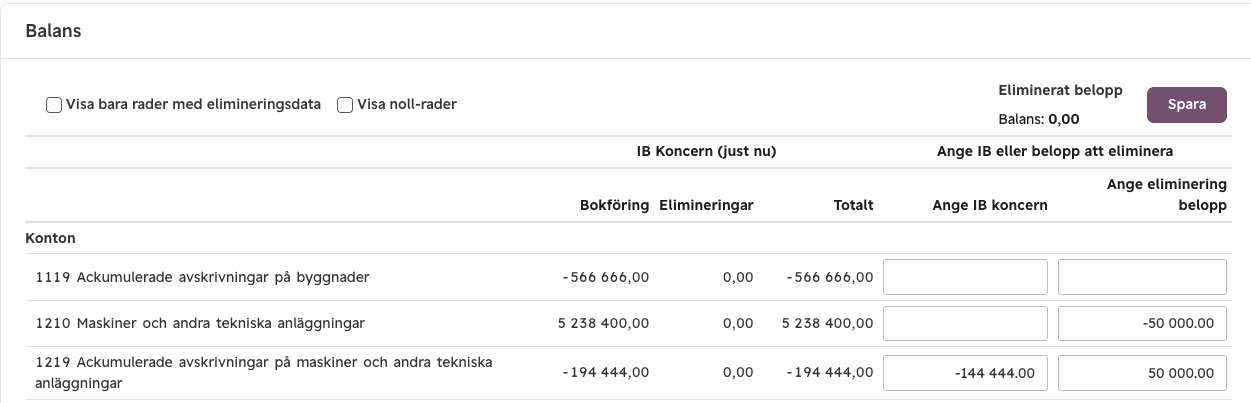Focus the field showing 50 000.00 for 1219
This screenshot has width=1251, height=403.
coord(1142,373)
